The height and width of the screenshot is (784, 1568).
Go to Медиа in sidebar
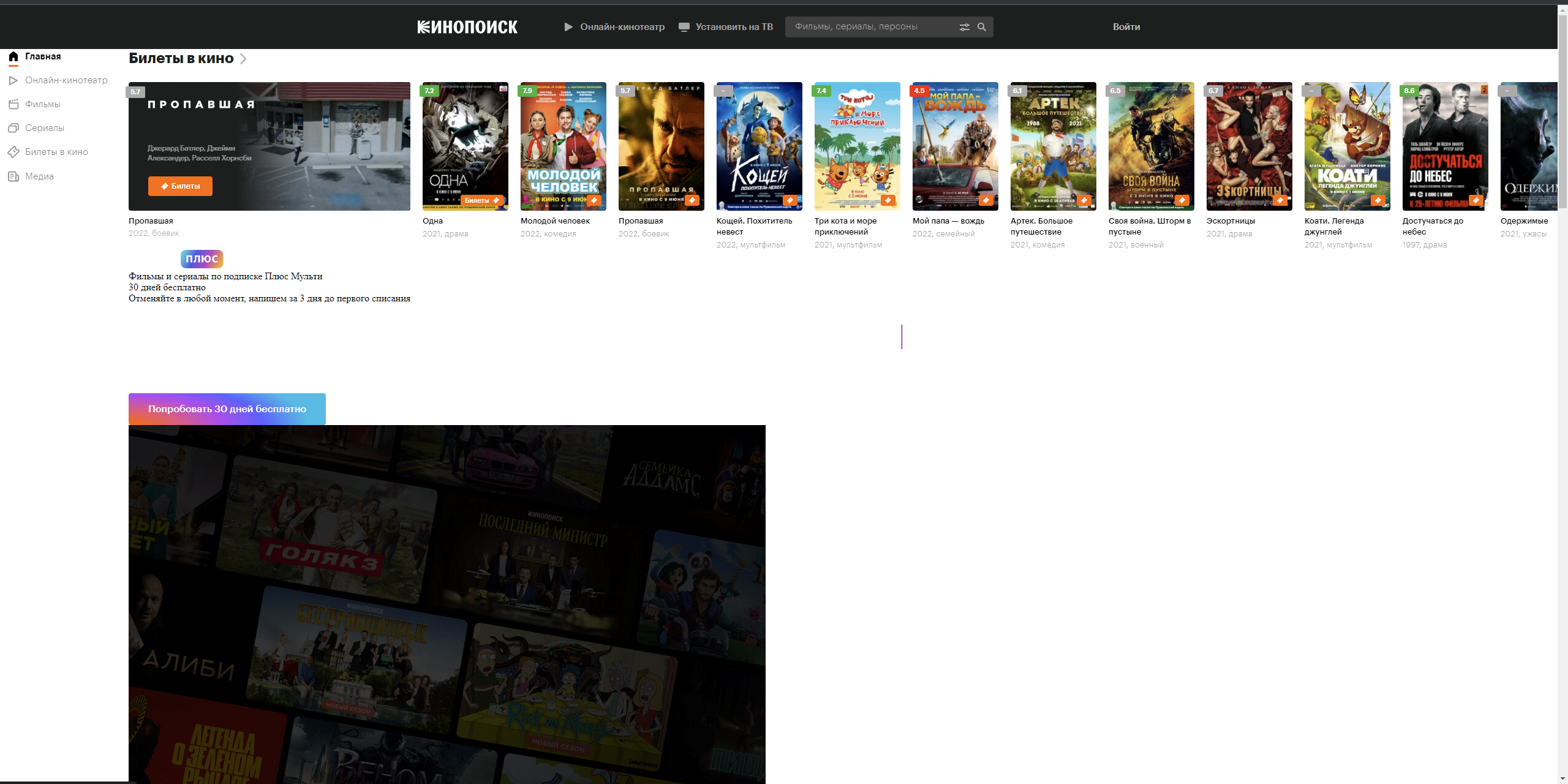(39, 176)
